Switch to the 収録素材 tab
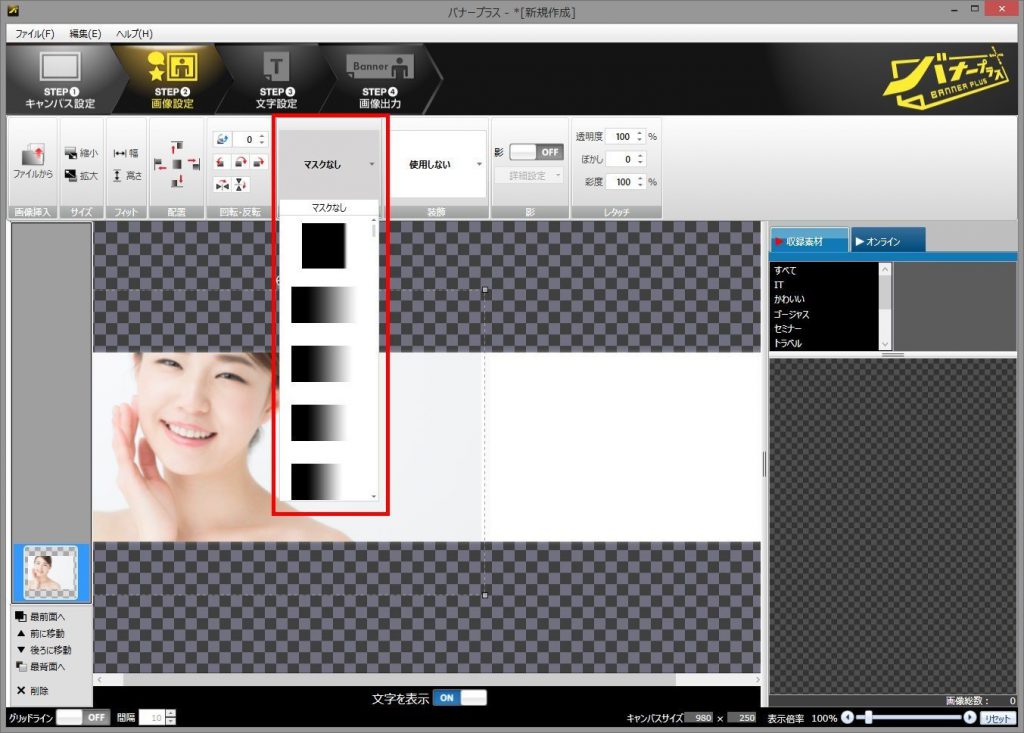The image size is (1024, 733). 809,241
